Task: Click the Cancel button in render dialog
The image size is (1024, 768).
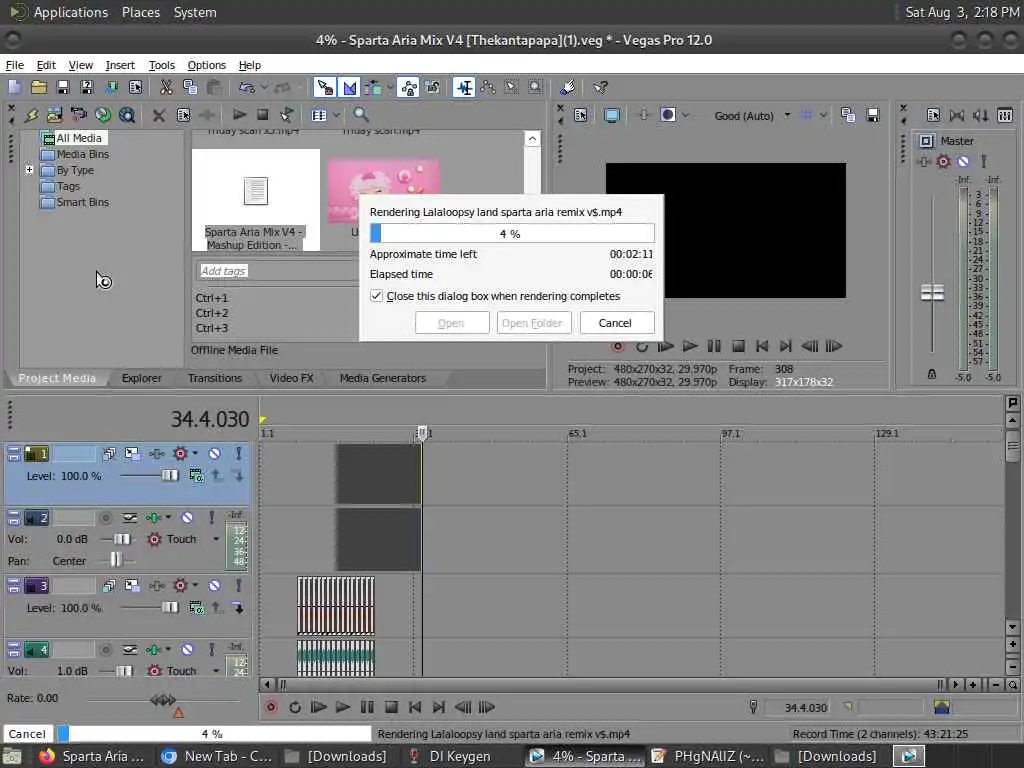Action: [x=616, y=323]
